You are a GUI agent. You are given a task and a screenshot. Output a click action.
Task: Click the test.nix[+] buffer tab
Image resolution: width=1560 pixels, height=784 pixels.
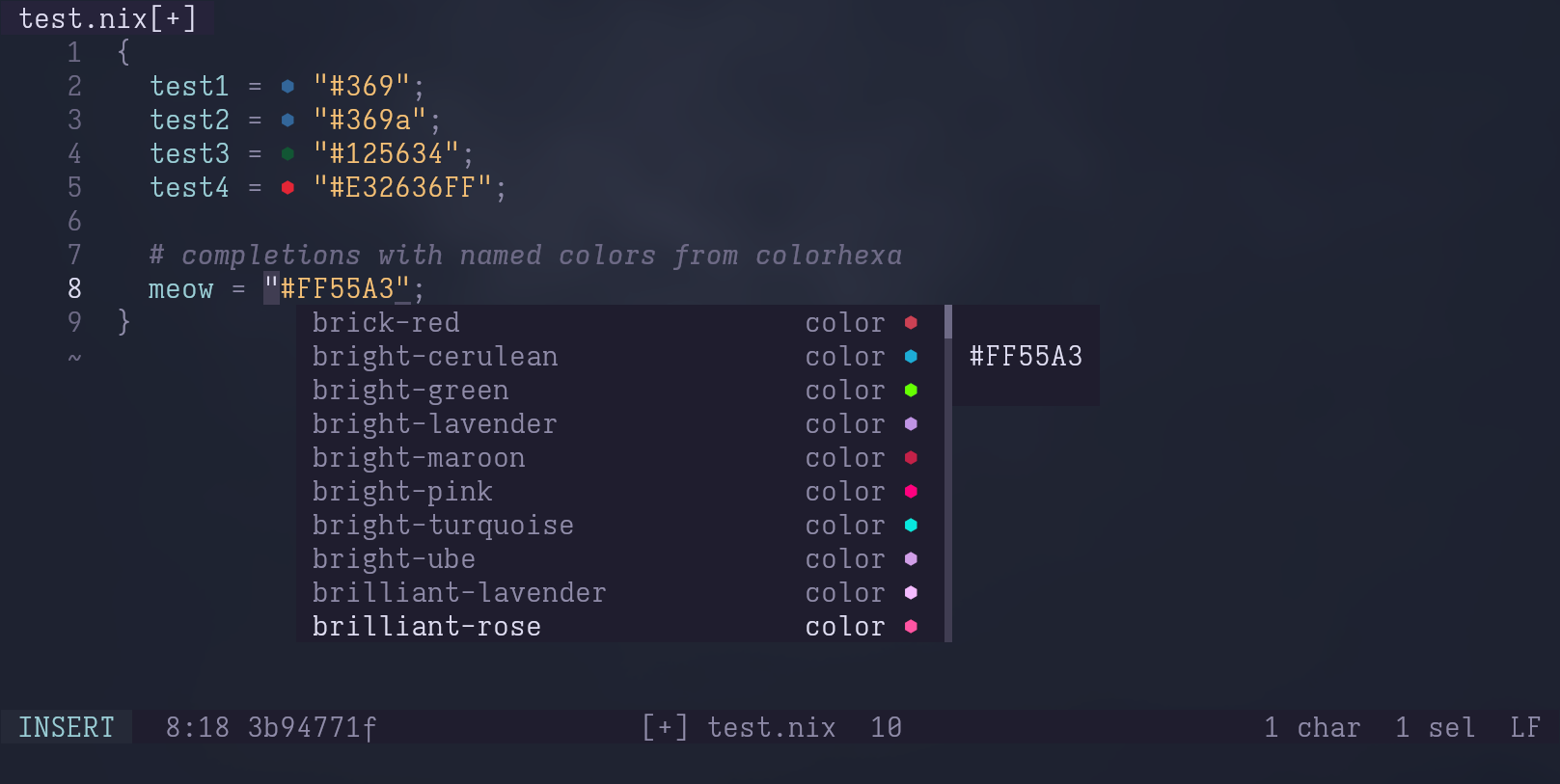(x=107, y=17)
